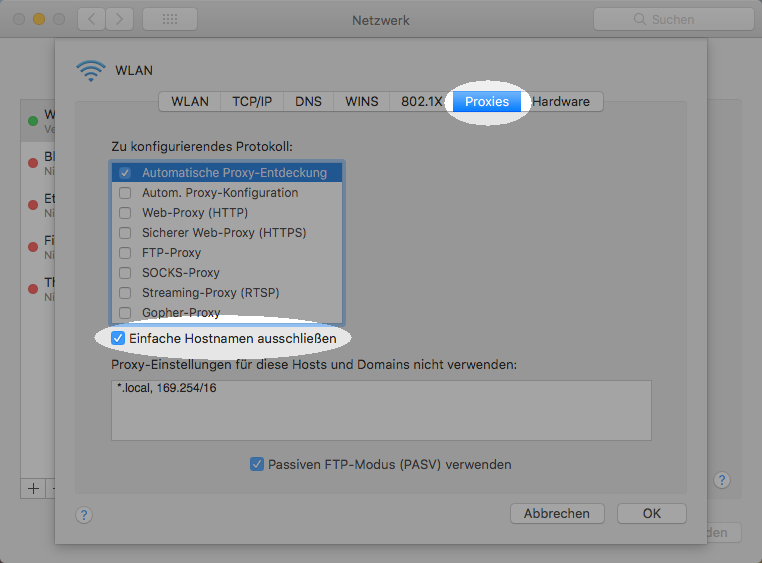The image size is (762, 563).
Task: Uncheck Einfache Hostnamen ausschließen
Action: [119, 339]
